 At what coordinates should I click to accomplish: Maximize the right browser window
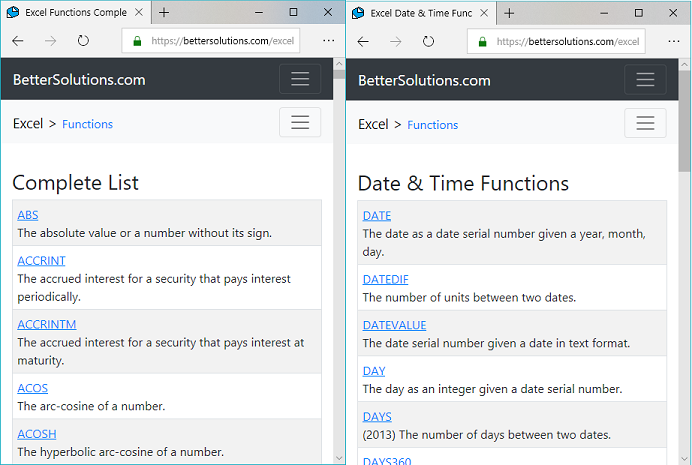point(639,13)
